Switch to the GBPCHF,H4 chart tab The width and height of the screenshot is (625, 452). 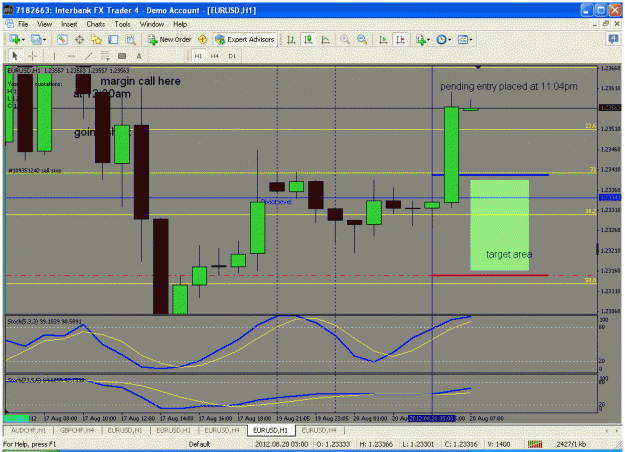pyautogui.click(x=77, y=430)
